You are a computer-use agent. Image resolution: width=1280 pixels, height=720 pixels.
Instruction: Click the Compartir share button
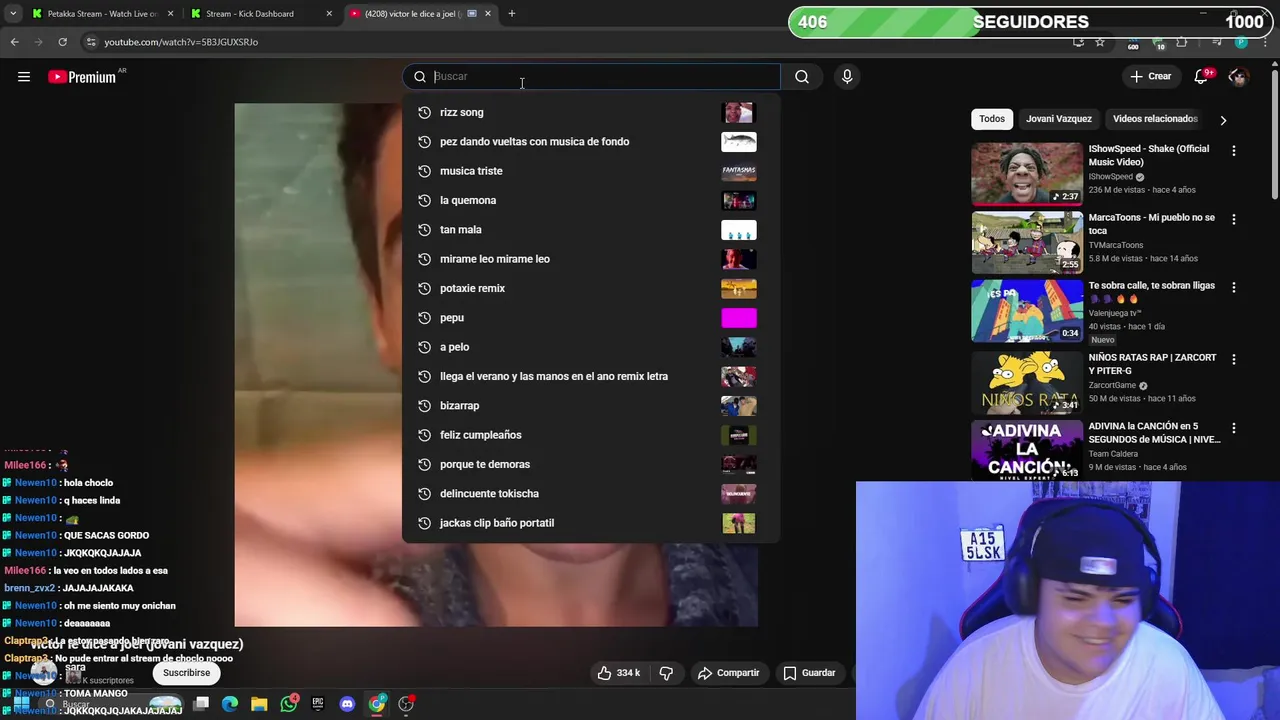[728, 673]
